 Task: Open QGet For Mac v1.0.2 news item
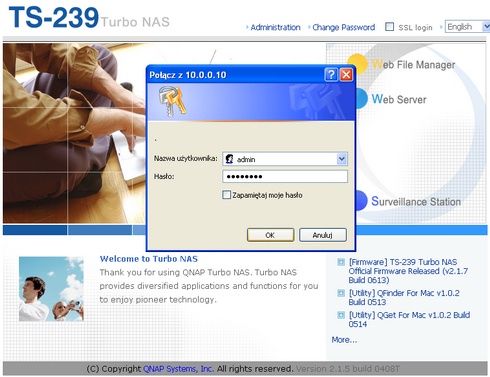click(x=409, y=319)
